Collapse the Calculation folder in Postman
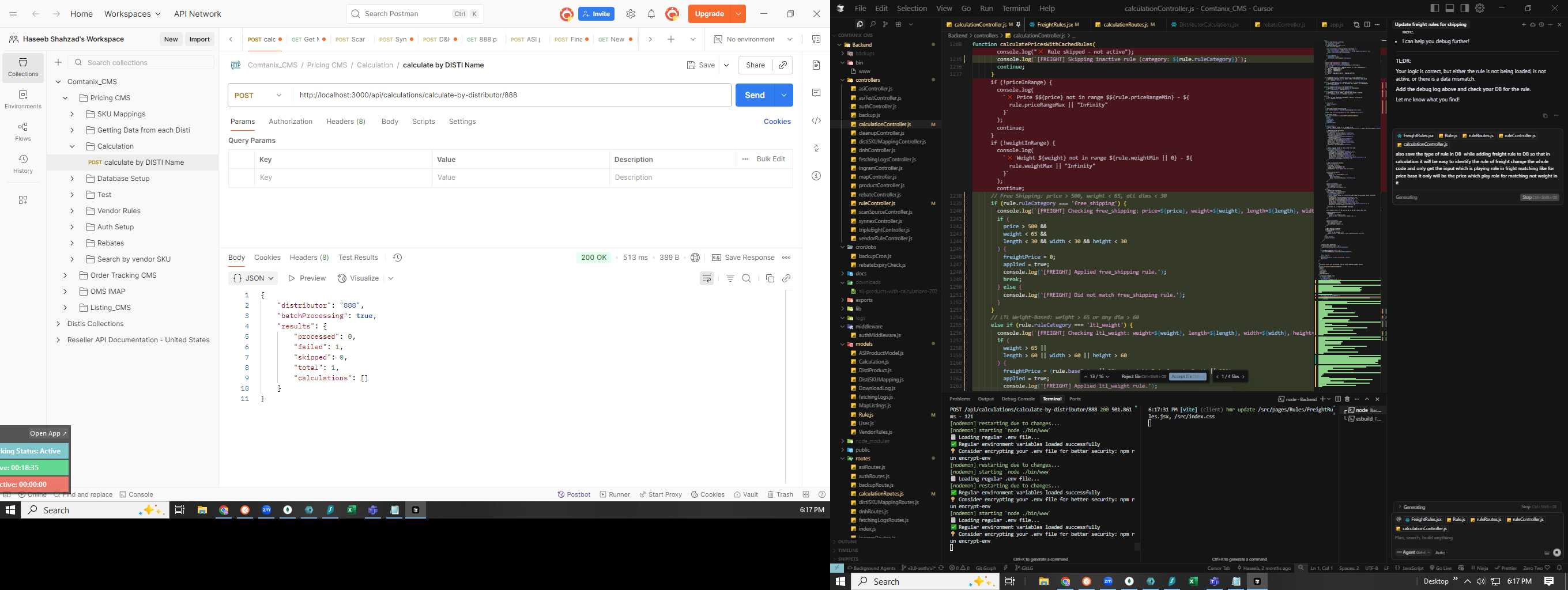Screen dimensions: 1568x590 point(72,146)
